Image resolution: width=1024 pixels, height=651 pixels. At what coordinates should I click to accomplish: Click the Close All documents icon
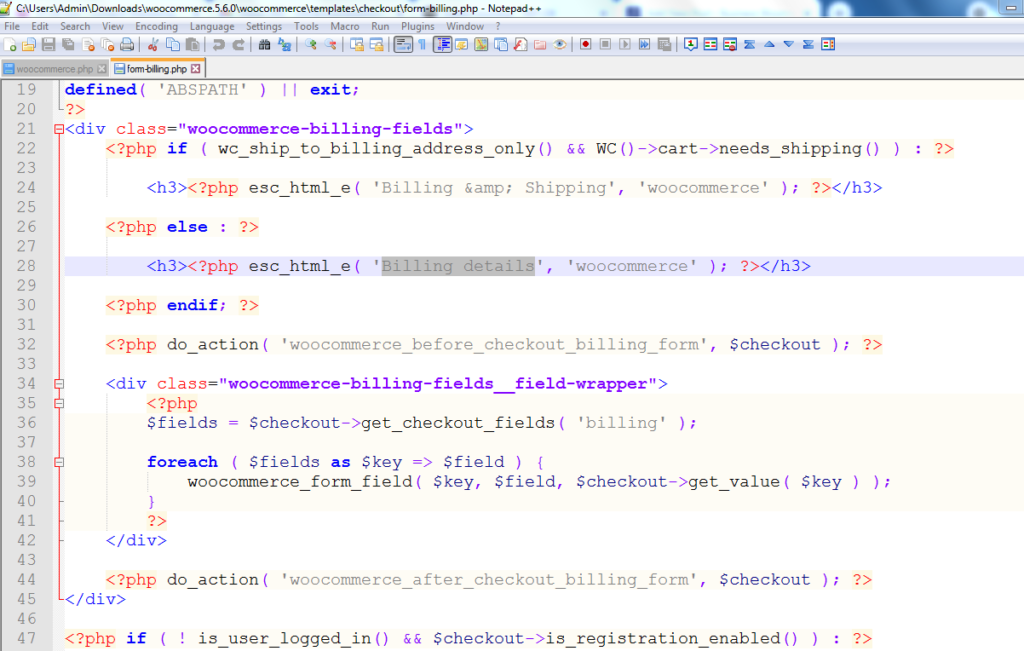(x=108, y=44)
